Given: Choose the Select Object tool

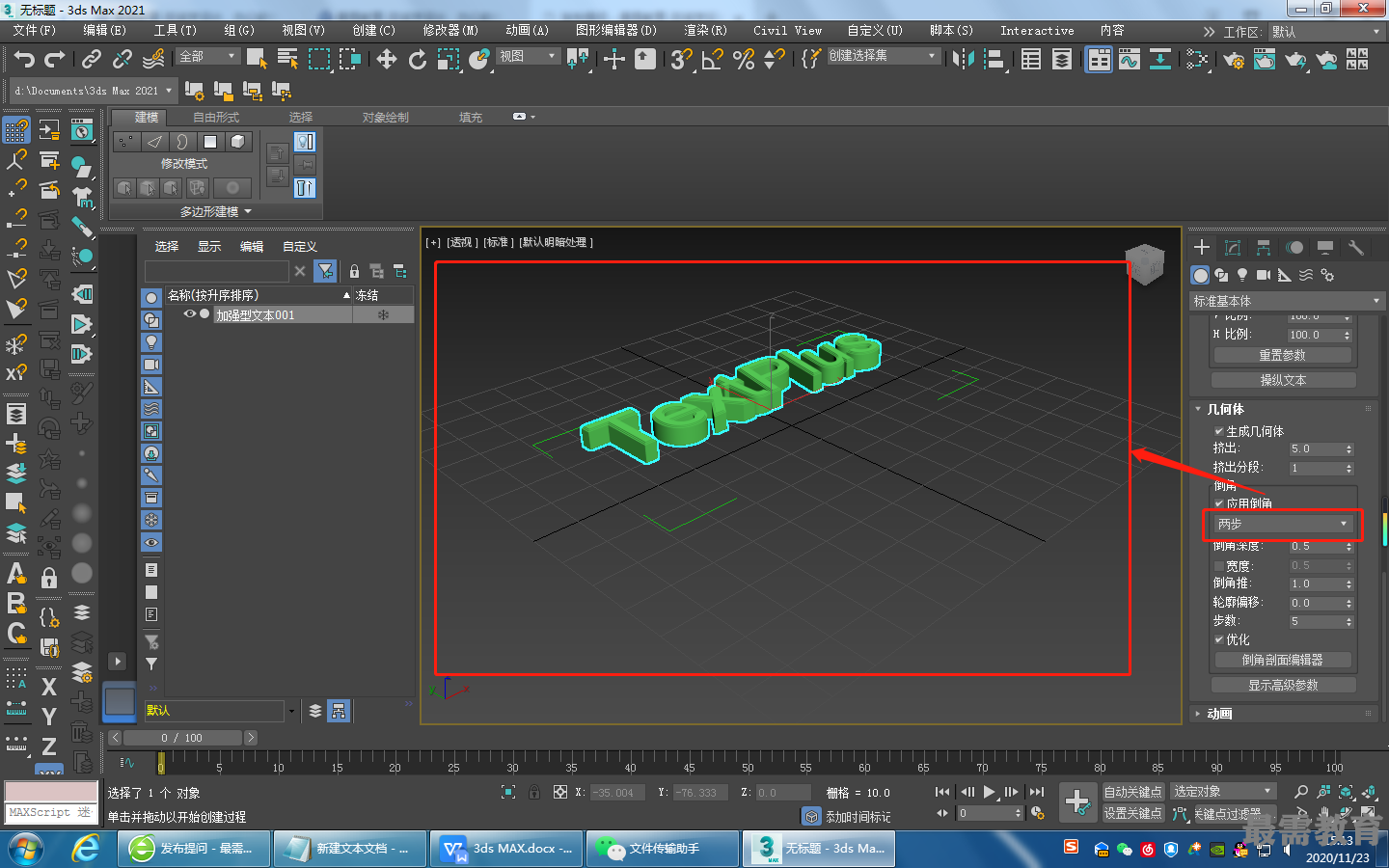Looking at the screenshot, I should point(257,60).
